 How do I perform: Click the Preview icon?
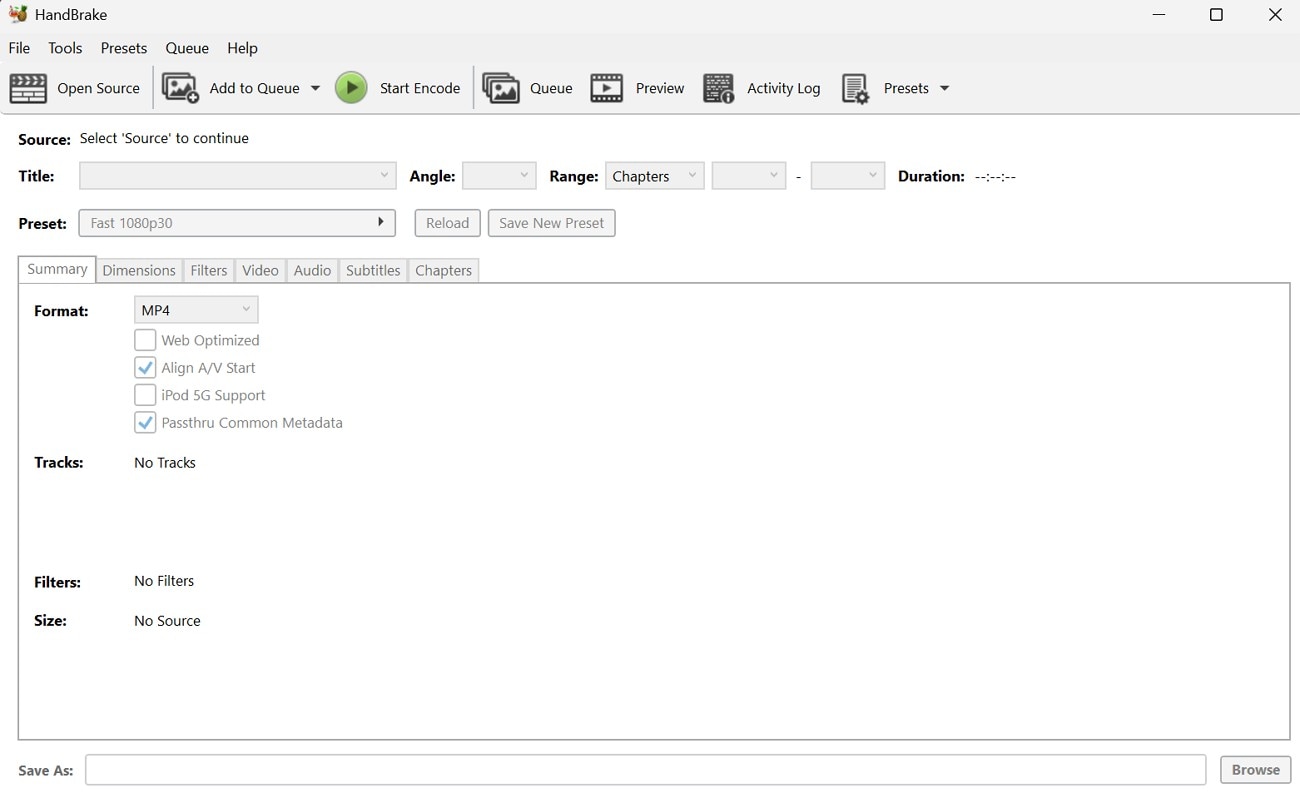(x=606, y=88)
